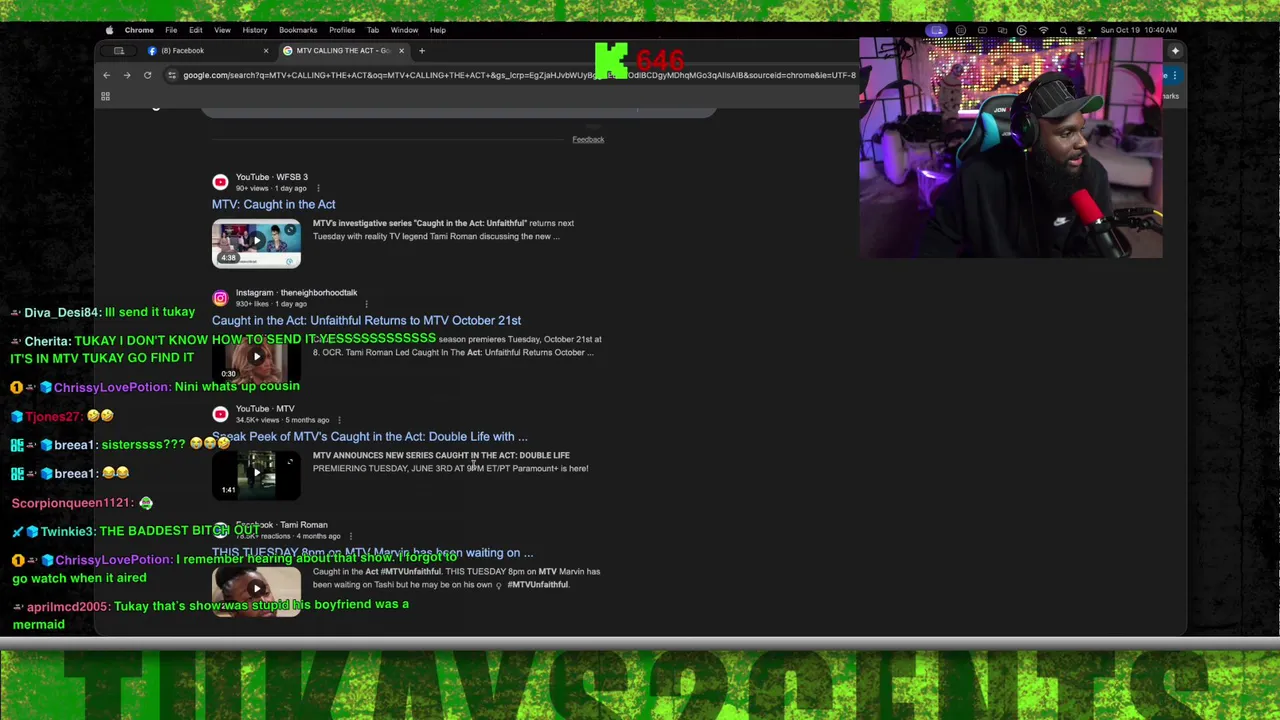The image size is (1280, 720).
Task: Open the Window menu
Action: [x=404, y=30]
